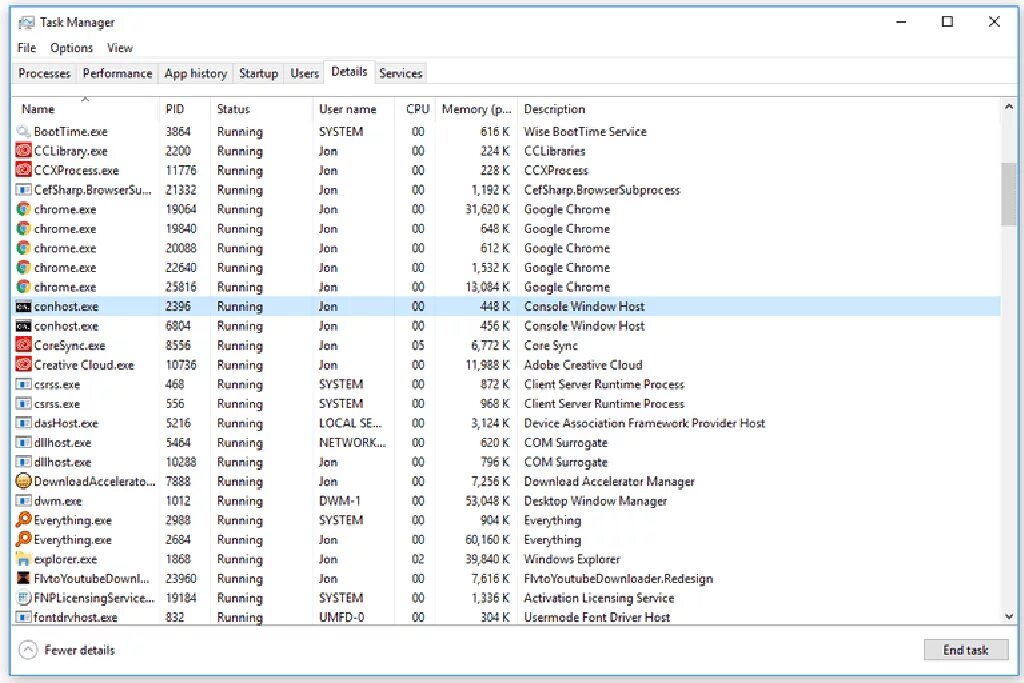Click the End task button

tap(965, 650)
